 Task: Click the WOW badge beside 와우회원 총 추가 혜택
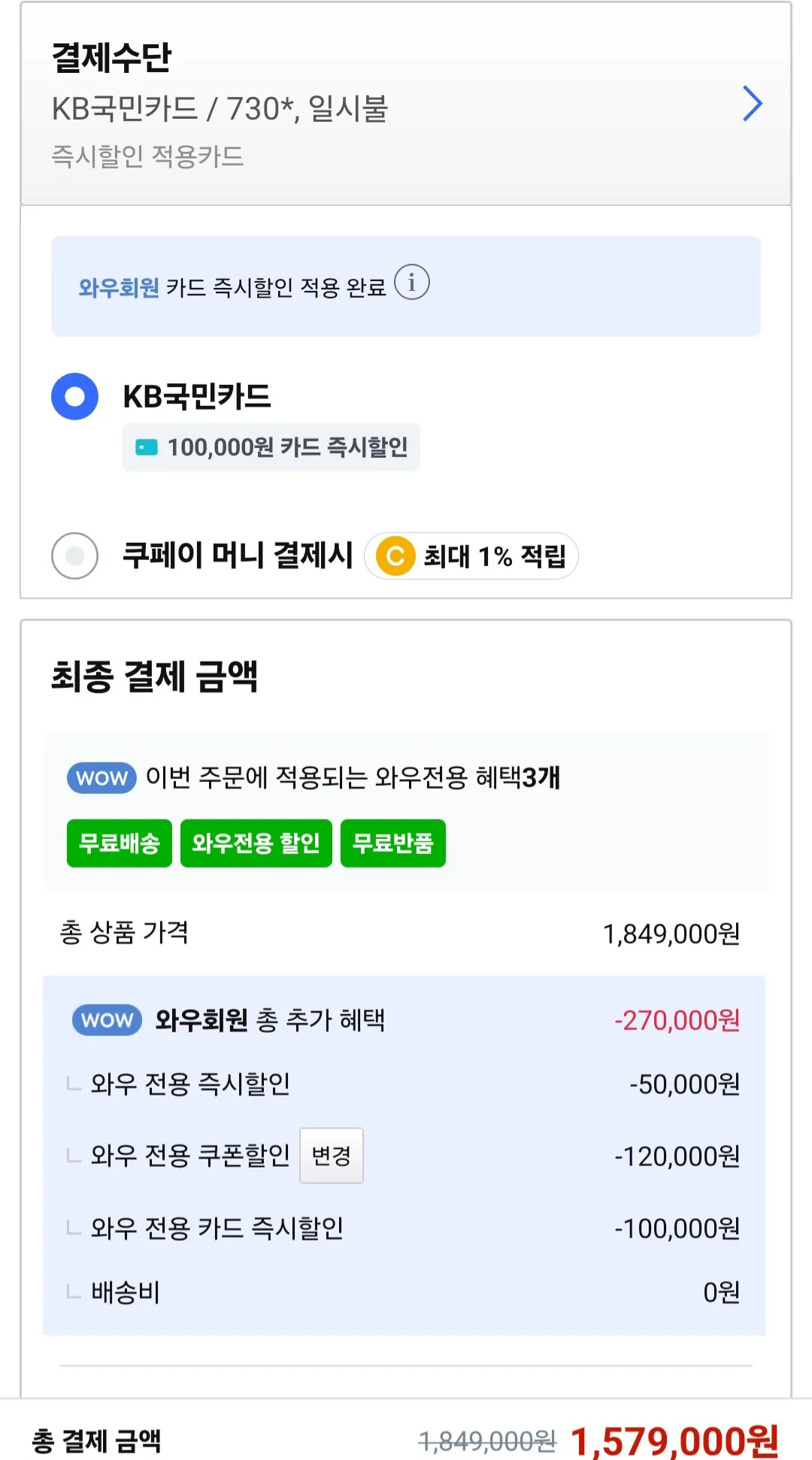pos(107,1020)
